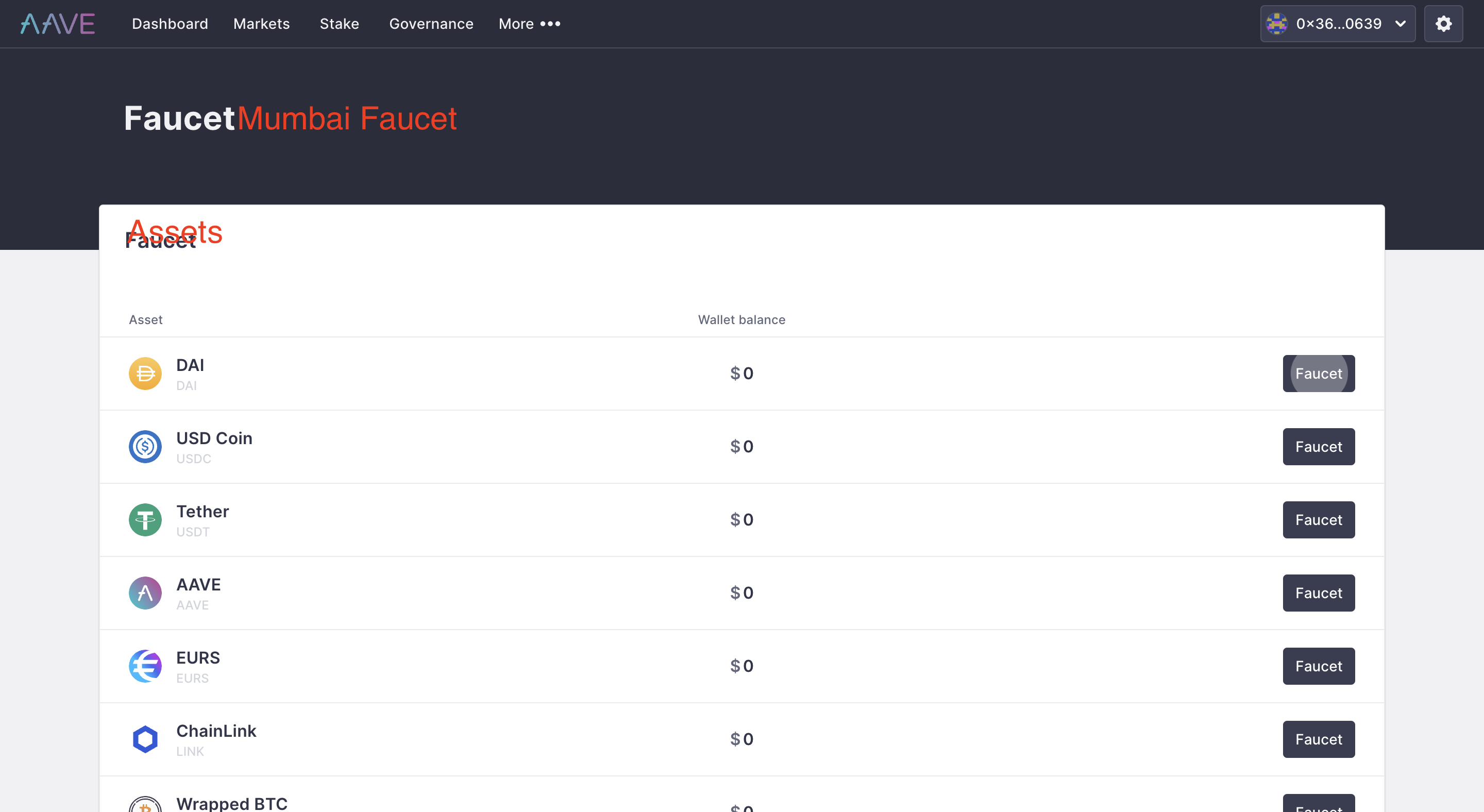This screenshot has height=812, width=1484.
Task: Open the settings gear menu
Action: (1444, 24)
